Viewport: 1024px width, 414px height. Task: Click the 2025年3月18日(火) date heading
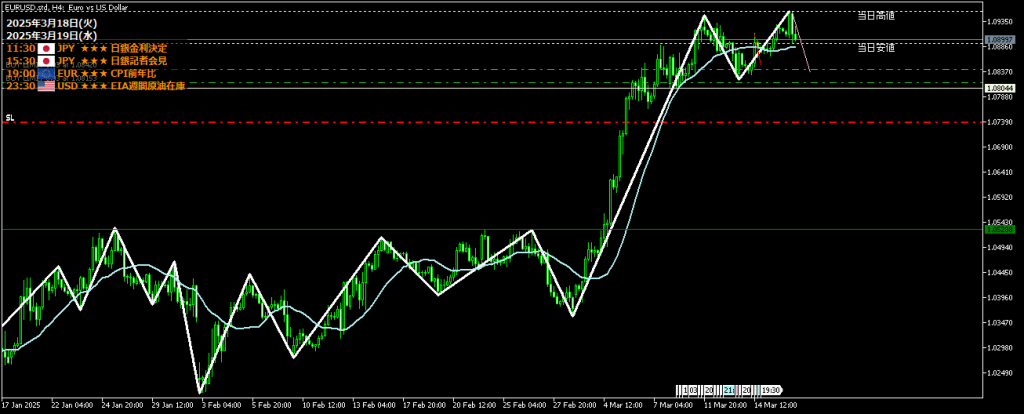point(48,22)
